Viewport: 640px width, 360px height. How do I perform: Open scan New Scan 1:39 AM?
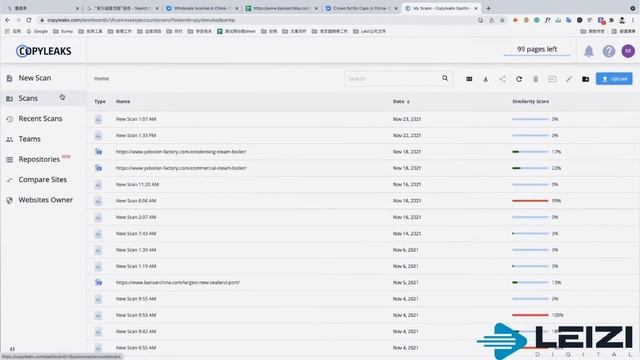pyautogui.click(x=136, y=250)
